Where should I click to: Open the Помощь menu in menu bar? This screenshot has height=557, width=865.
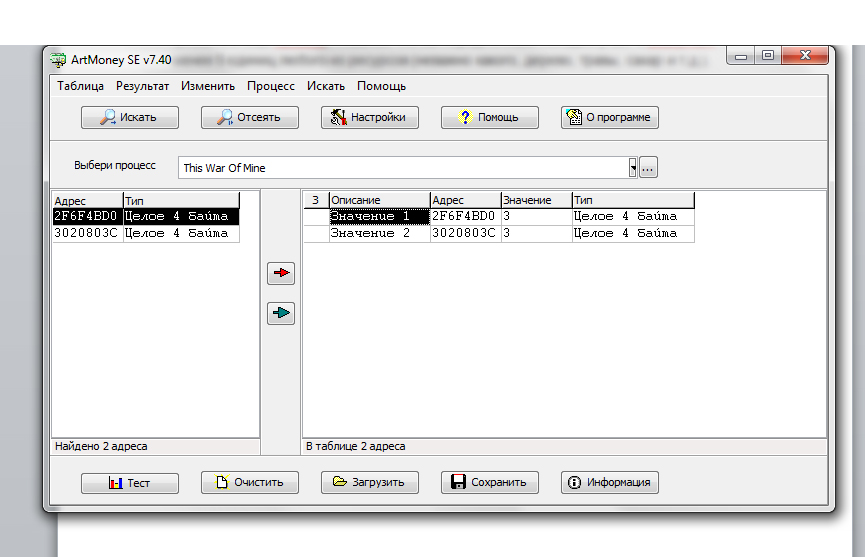(381, 86)
